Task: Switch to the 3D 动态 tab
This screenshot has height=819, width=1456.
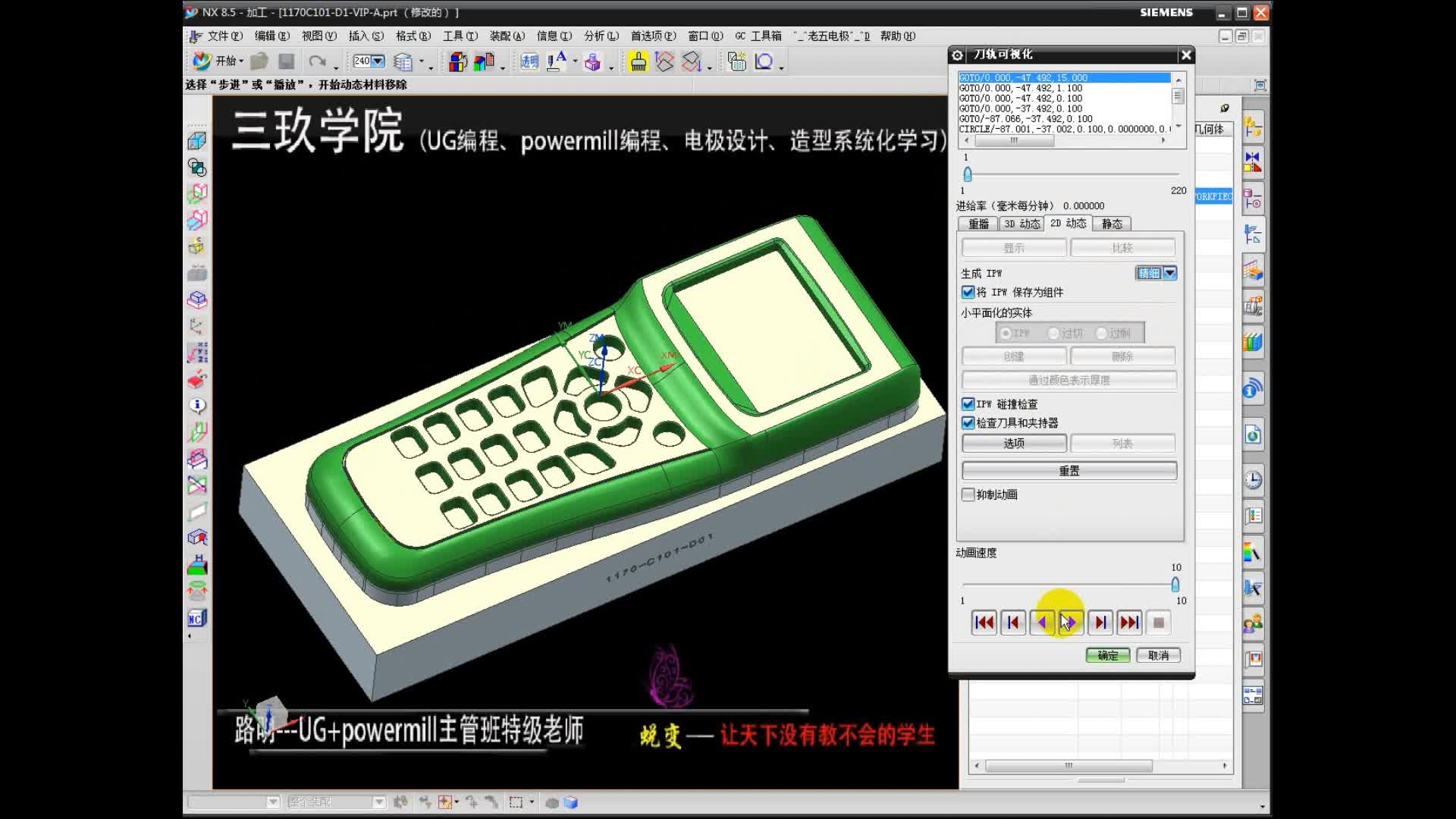Action: pos(1020,224)
